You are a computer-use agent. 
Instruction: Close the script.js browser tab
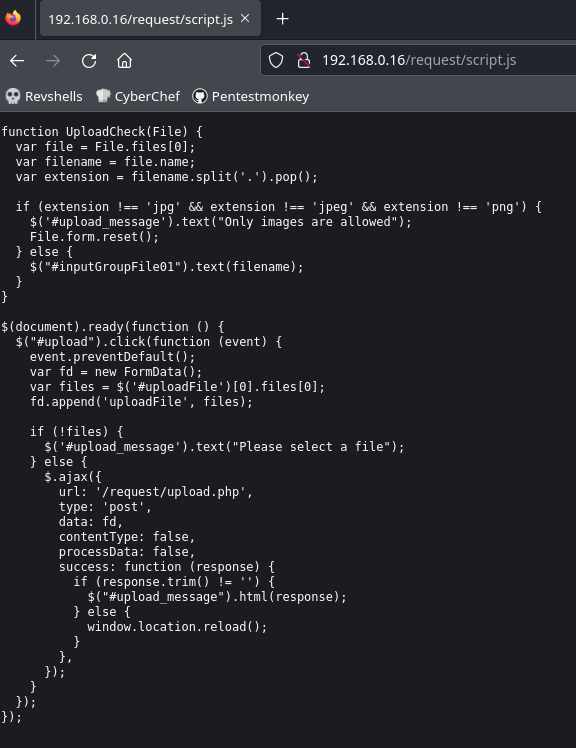(x=245, y=19)
